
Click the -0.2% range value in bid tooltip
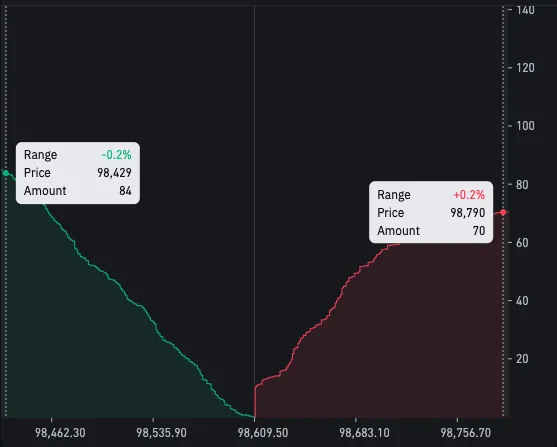click(117, 155)
